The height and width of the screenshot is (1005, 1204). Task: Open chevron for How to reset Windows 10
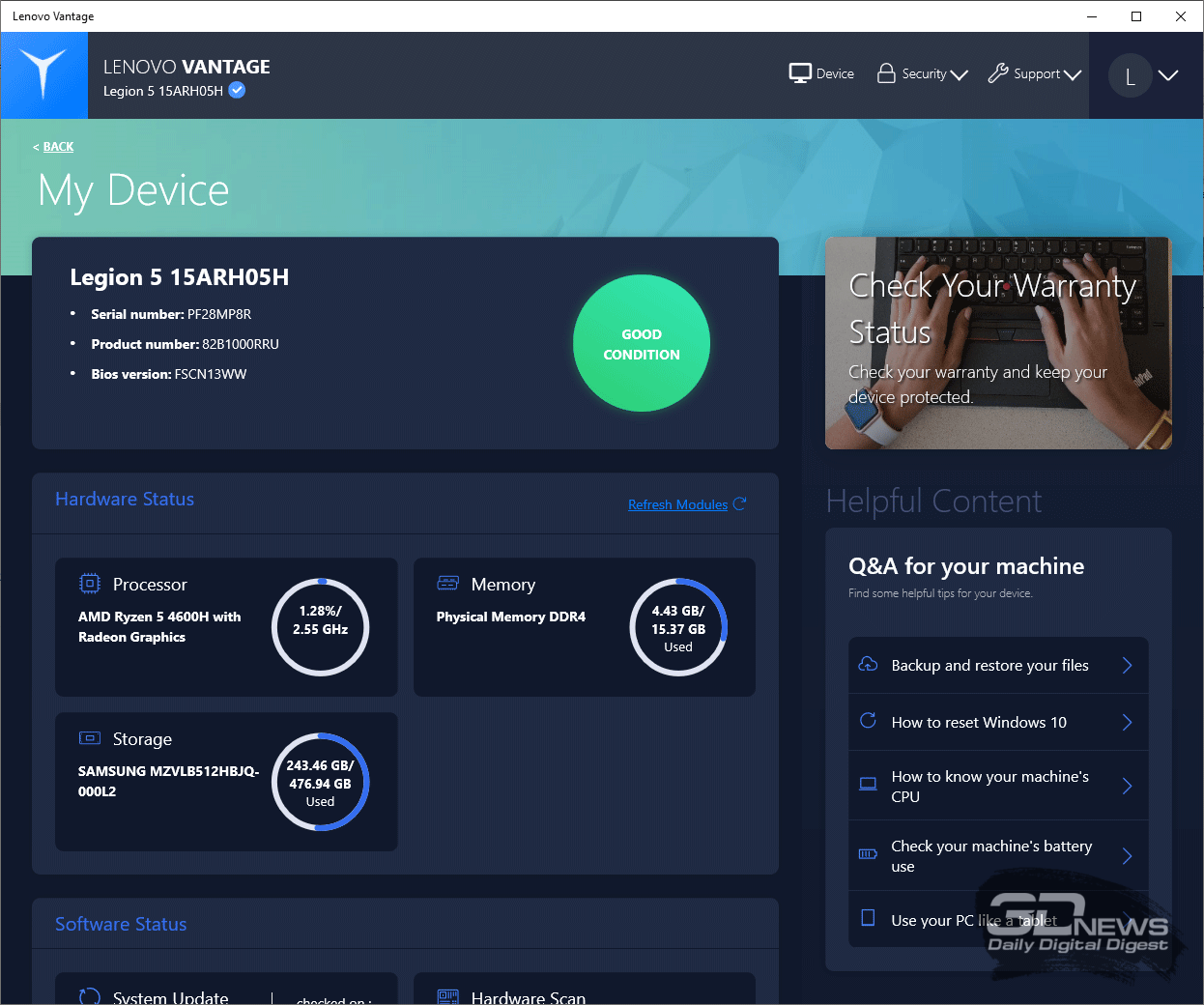(x=1127, y=722)
